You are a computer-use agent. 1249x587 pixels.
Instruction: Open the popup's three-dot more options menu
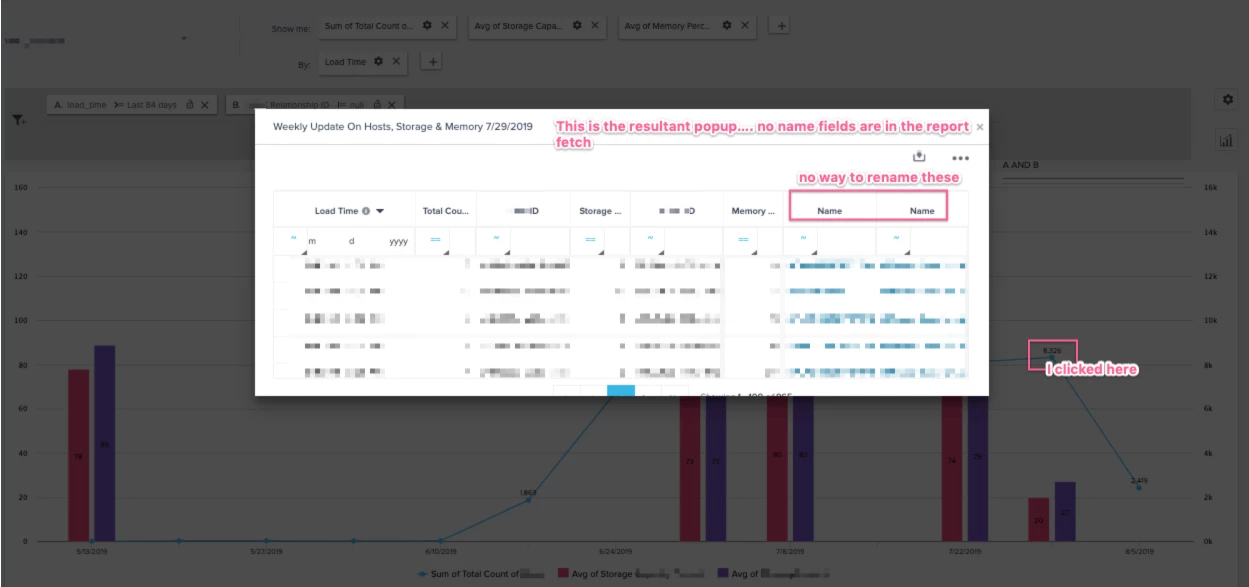[960, 158]
